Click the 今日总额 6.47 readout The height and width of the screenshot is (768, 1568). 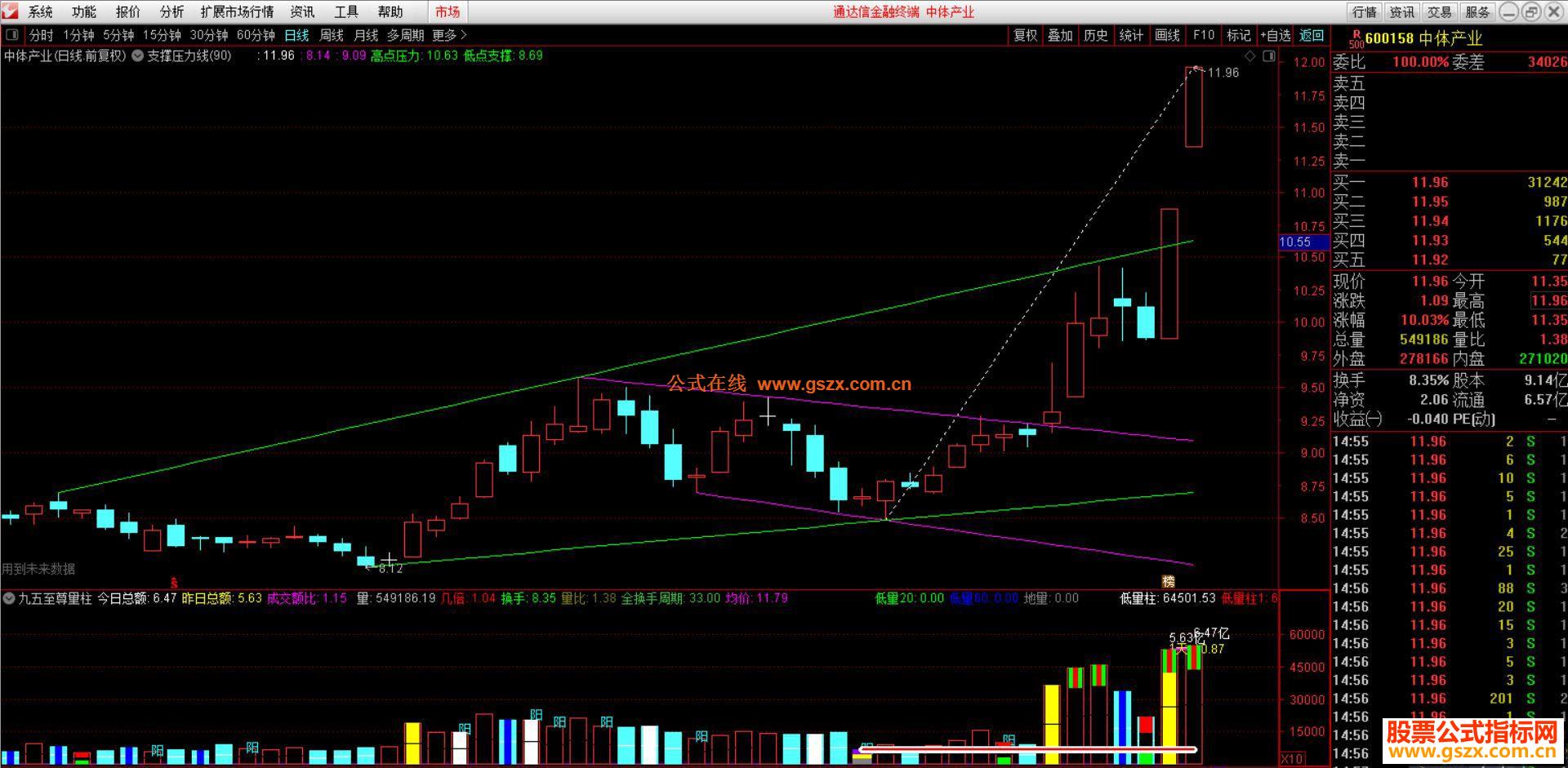[137, 598]
